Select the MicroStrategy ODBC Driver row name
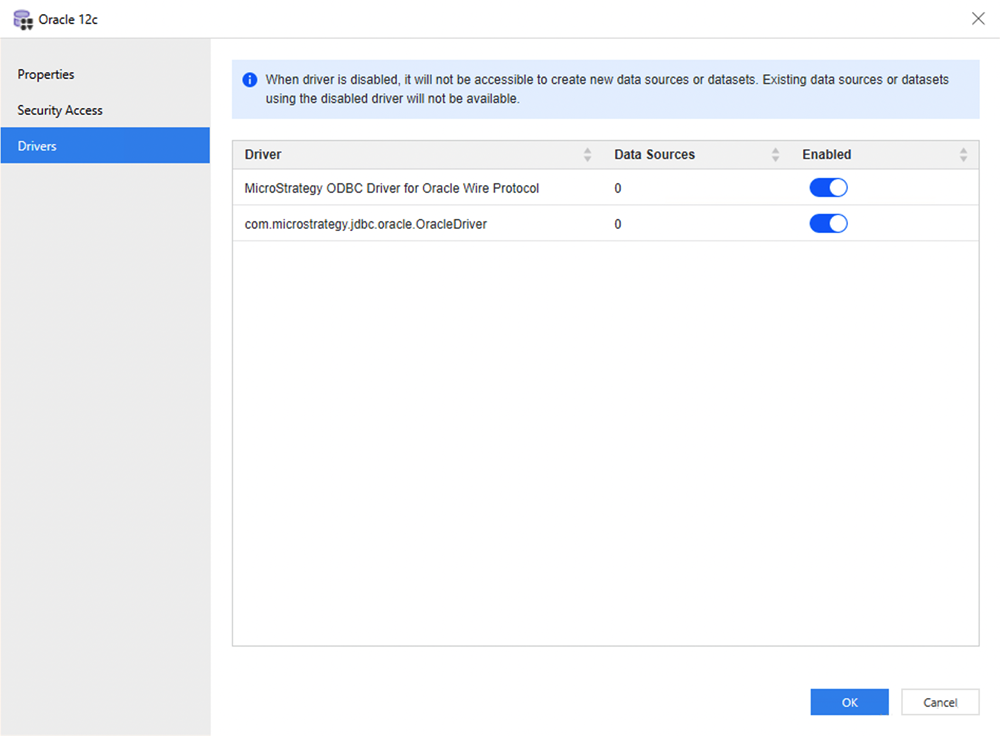The height and width of the screenshot is (736, 1000). click(x=391, y=188)
